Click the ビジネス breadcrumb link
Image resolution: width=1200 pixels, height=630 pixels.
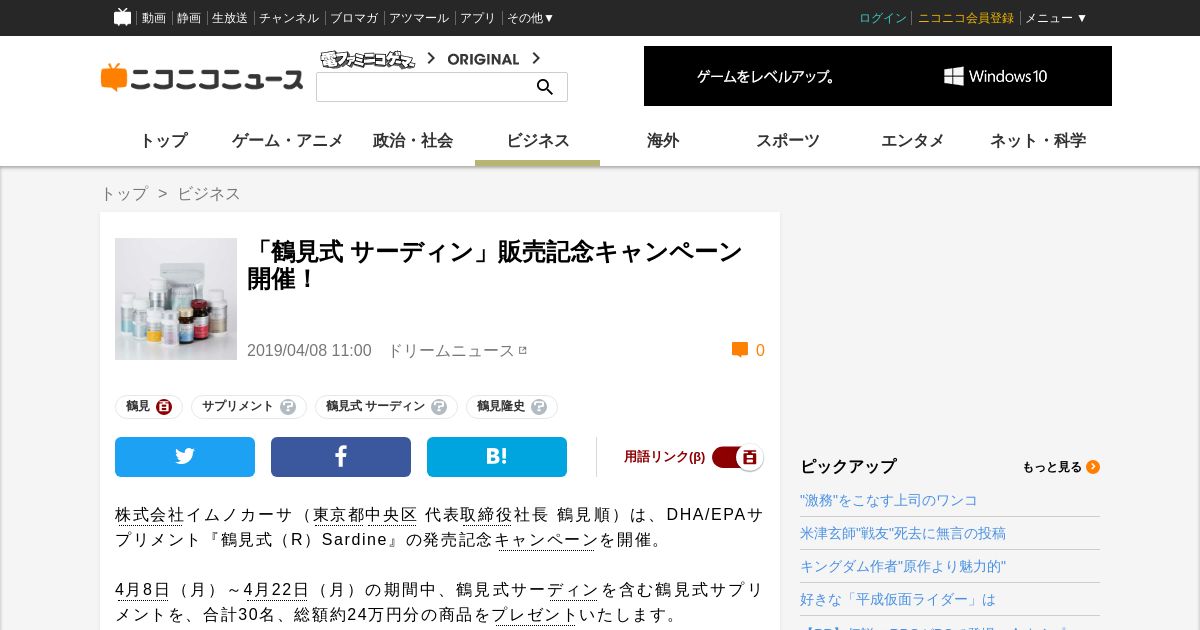pyautogui.click(x=209, y=194)
